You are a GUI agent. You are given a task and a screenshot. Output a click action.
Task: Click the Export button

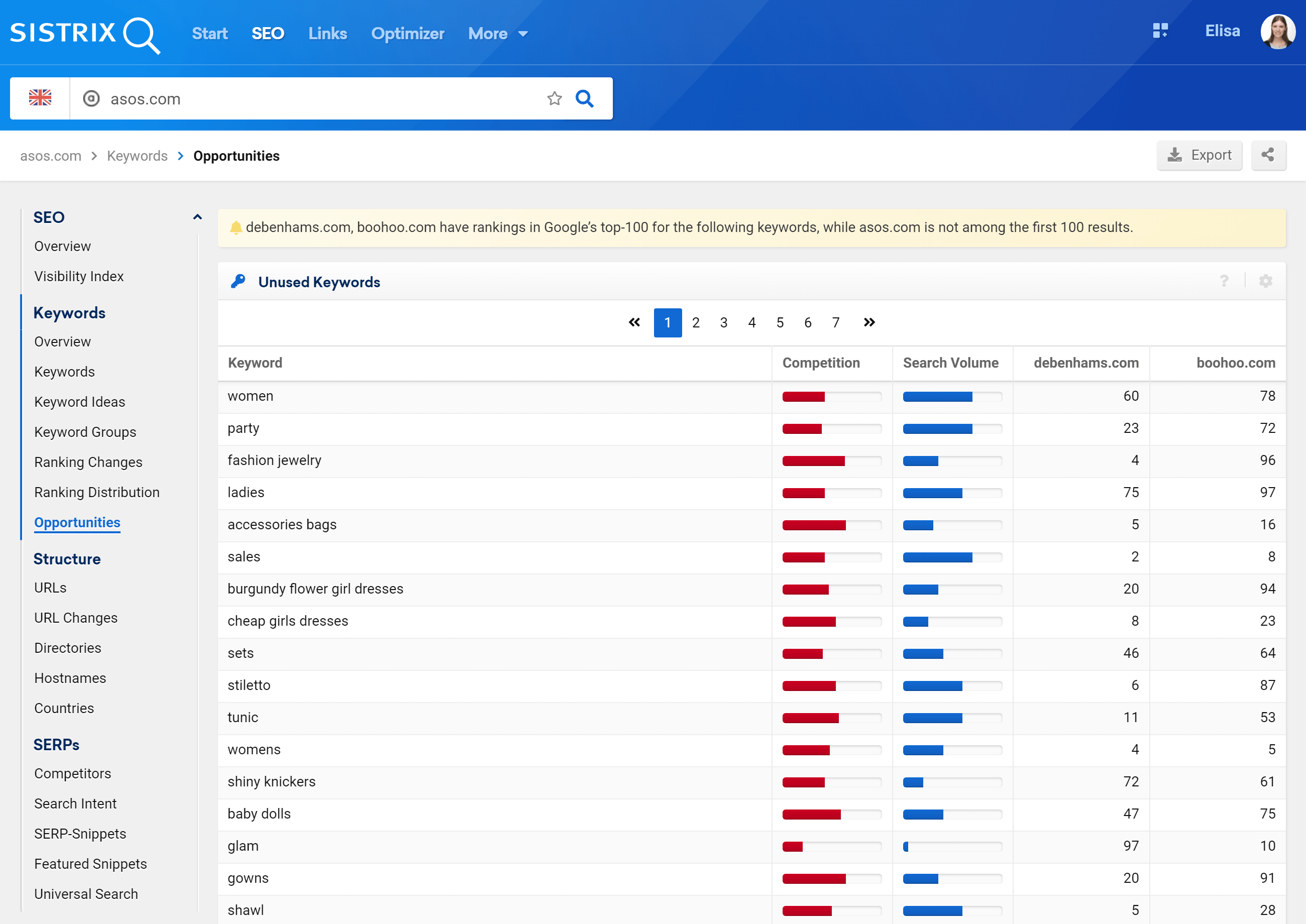tap(1199, 155)
